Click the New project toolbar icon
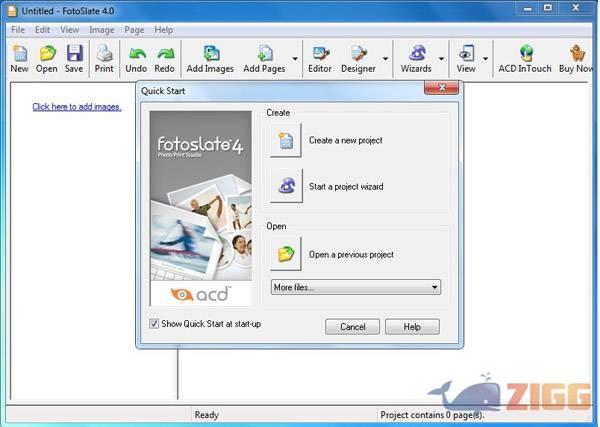This screenshot has width=600, height=427. (x=19, y=59)
